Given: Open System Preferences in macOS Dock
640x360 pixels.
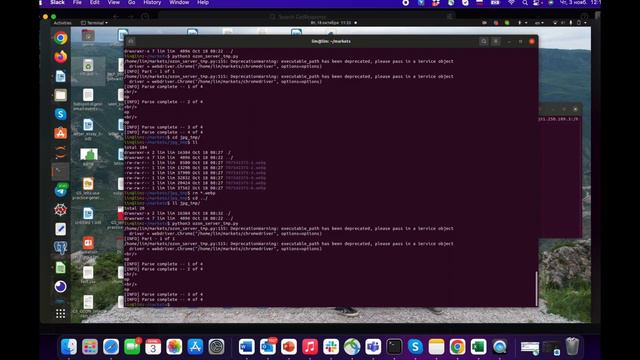Looking at the screenshot, I should (216, 347).
